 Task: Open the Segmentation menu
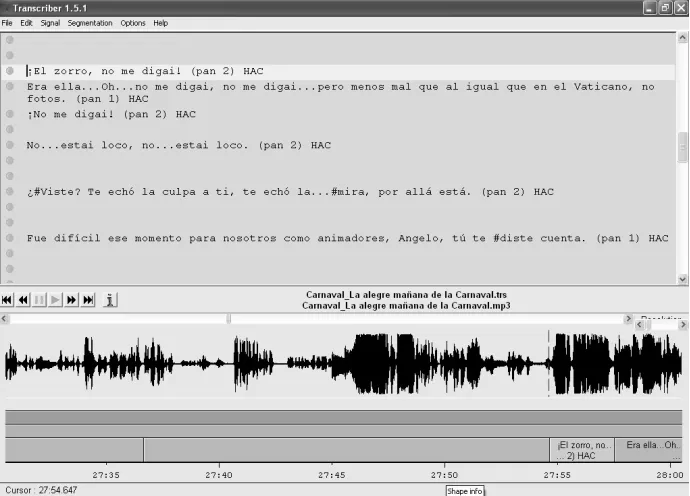(90, 23)
